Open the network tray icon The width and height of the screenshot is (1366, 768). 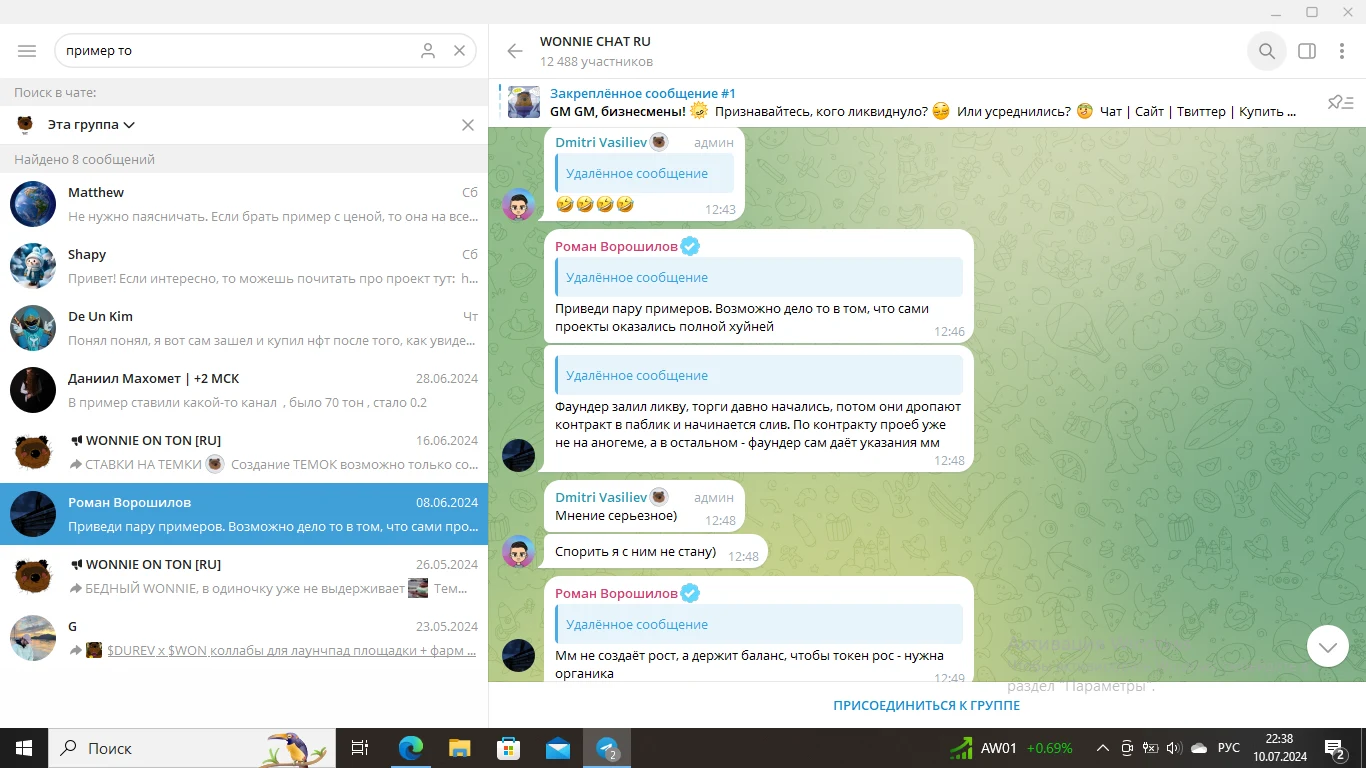pyautogui.click(x=1150, y=748)
